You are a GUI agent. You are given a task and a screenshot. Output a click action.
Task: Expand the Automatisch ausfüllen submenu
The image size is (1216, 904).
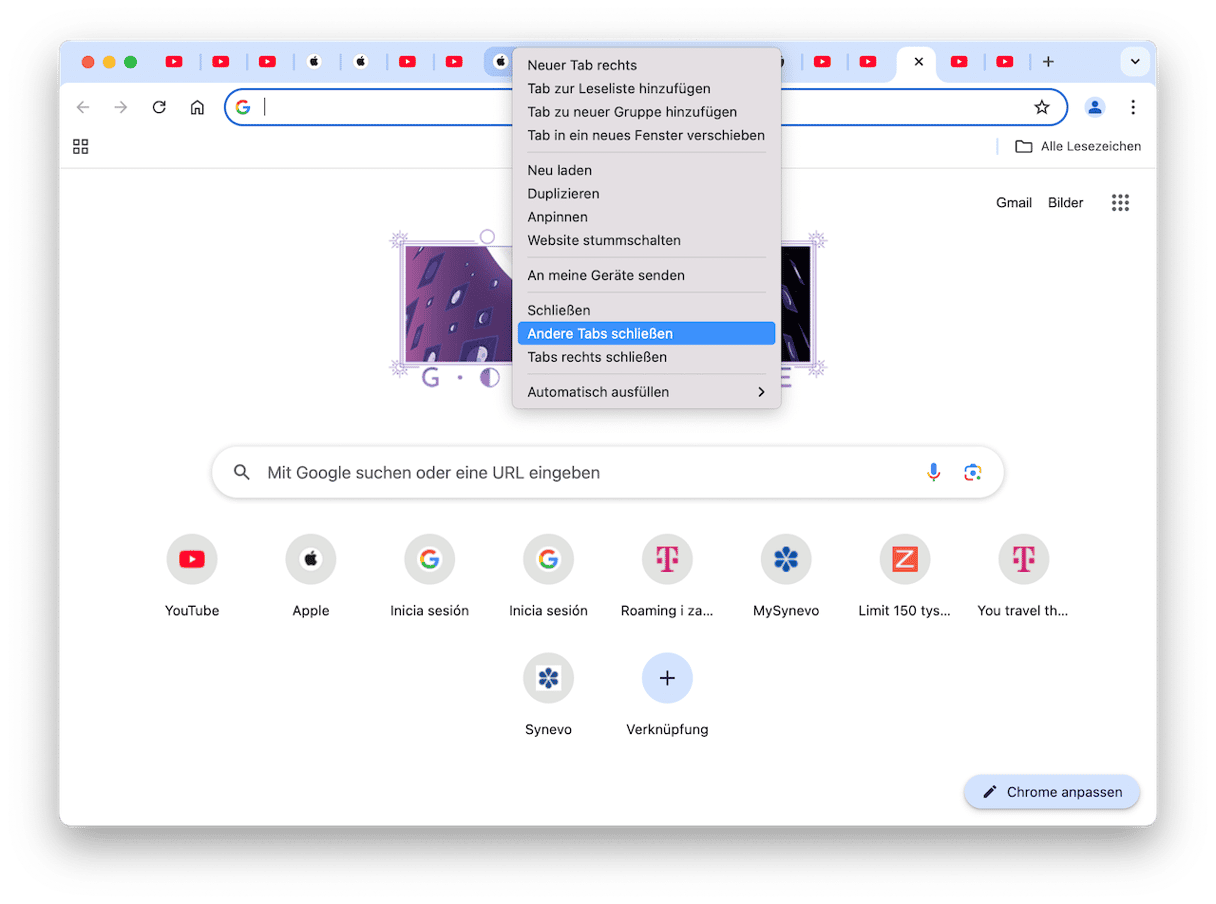(x=646, y=392)
